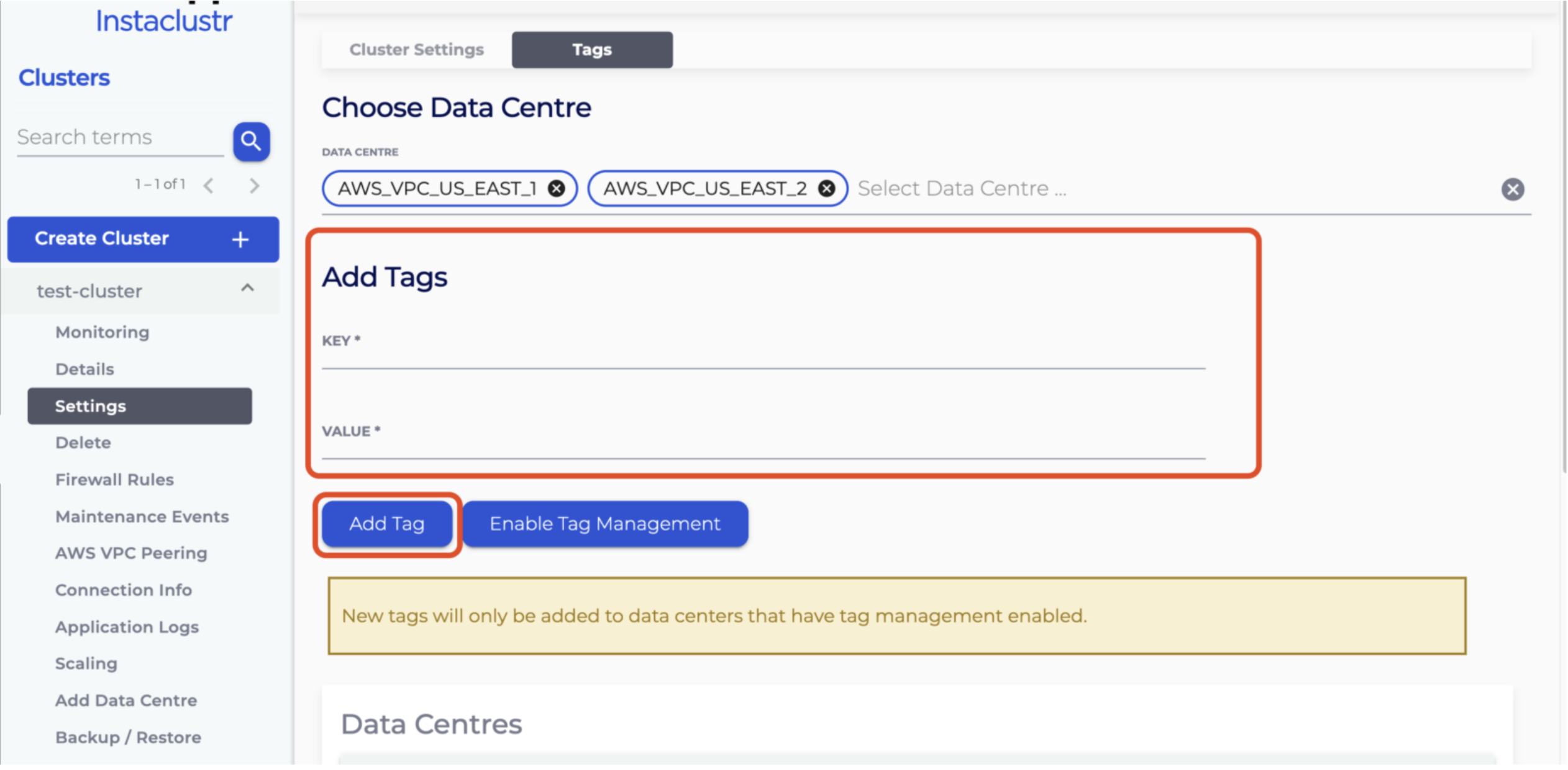The height and width of the screenshot is (770, 1568).
Task: Click the Clusters heading link
Action: [64, 78]
